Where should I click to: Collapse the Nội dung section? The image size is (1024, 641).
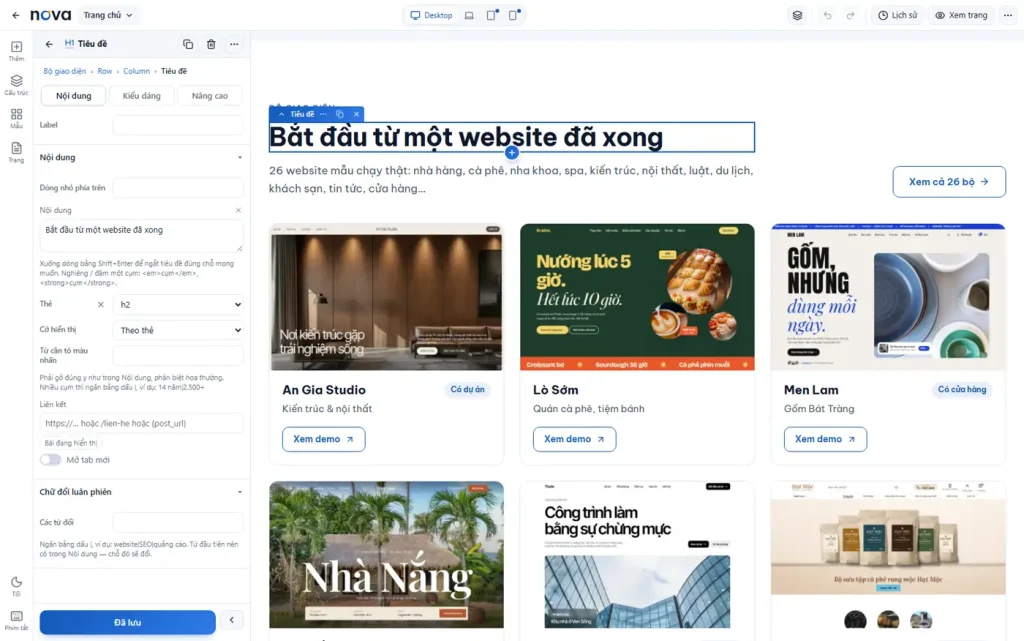click(x=141, y=157)
